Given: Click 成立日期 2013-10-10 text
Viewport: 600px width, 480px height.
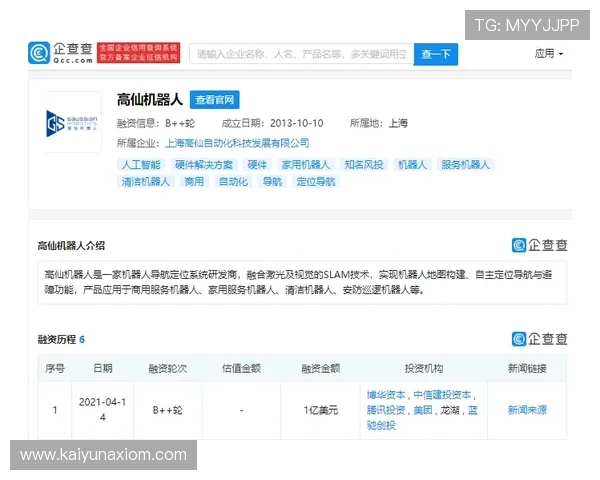Looking at the screenshot, I should click(x=272, y=123).
